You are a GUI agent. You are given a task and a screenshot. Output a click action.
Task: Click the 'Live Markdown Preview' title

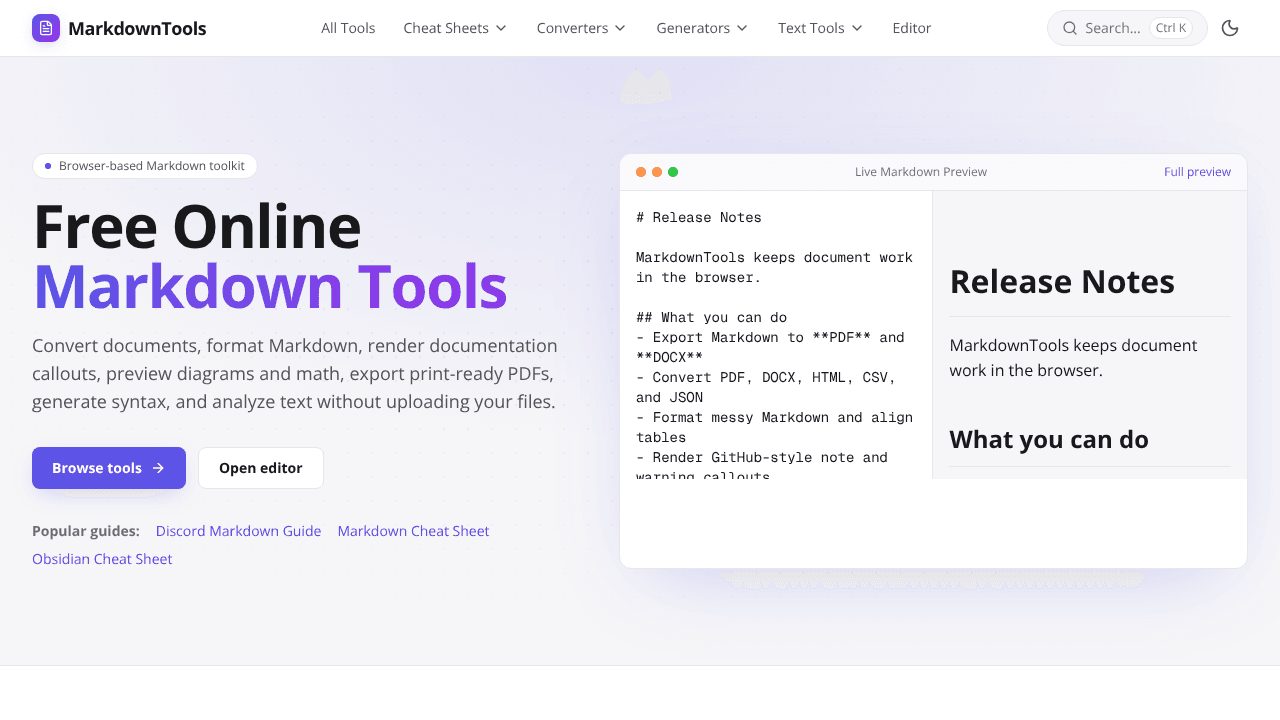921,172
